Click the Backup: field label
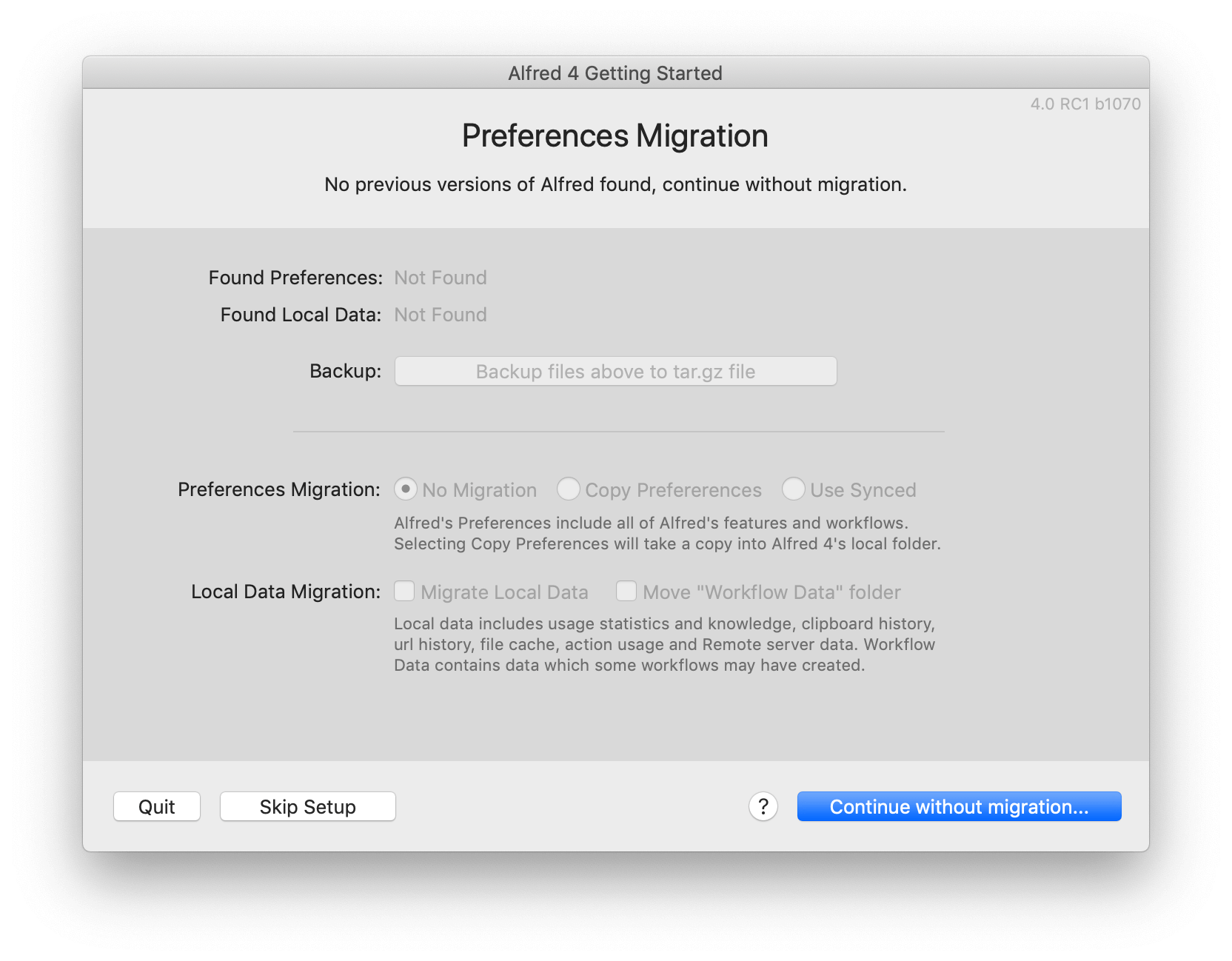Viewport: 1232px width, 961px height. pyautogui.click(x=345, y=371)
